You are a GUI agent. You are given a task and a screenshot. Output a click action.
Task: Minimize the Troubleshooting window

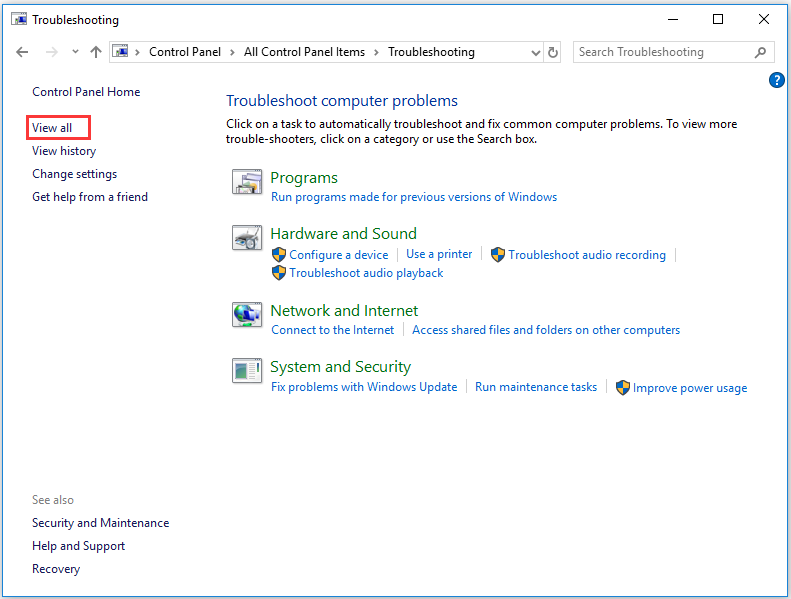[x=672, y=19]
